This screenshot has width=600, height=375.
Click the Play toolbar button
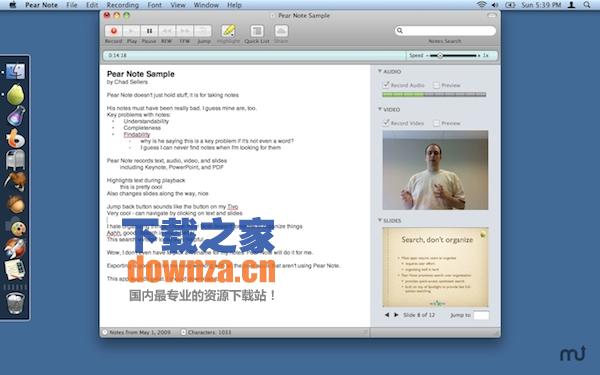(x=132, y=31)
